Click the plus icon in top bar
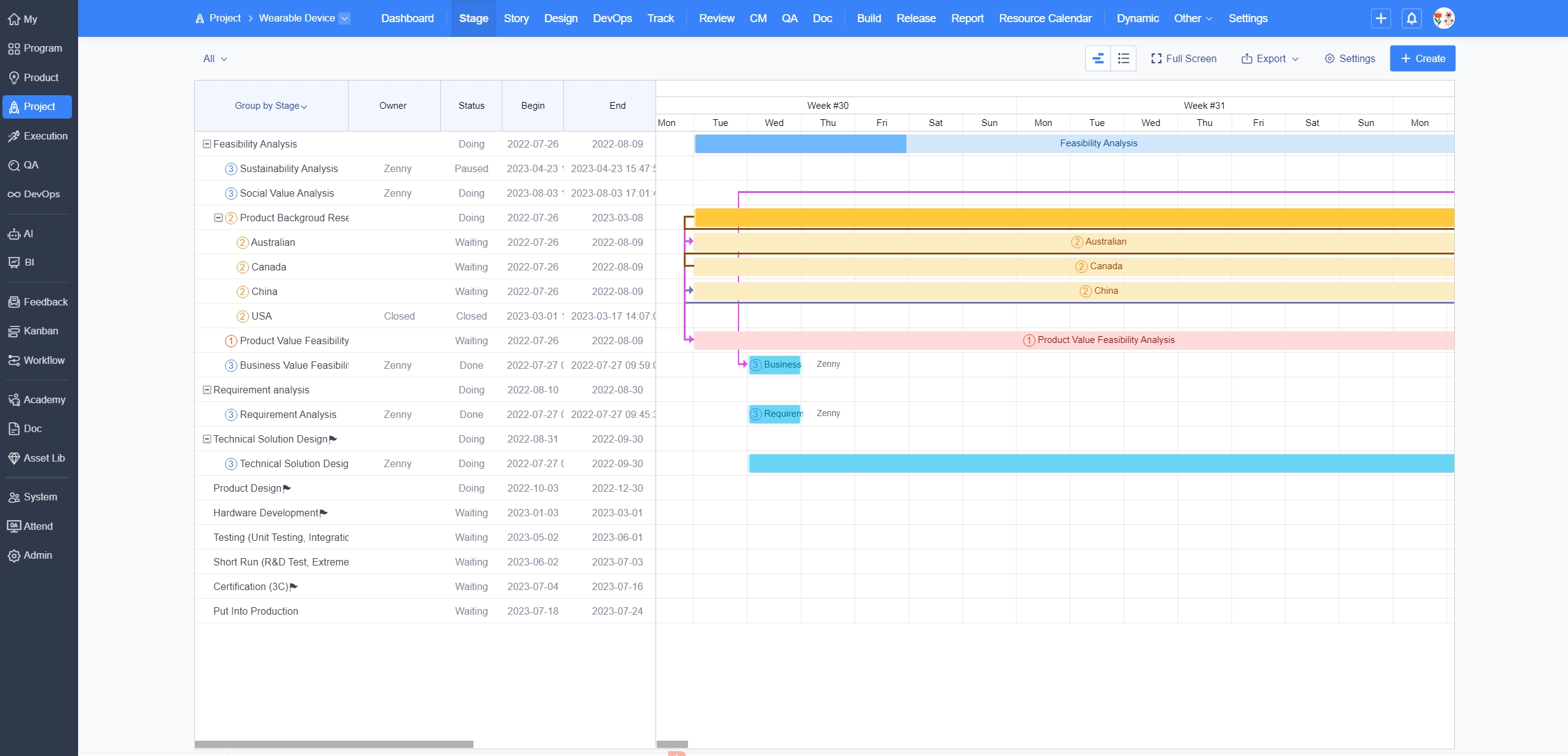1568x756 pixels. [1381, 18]
